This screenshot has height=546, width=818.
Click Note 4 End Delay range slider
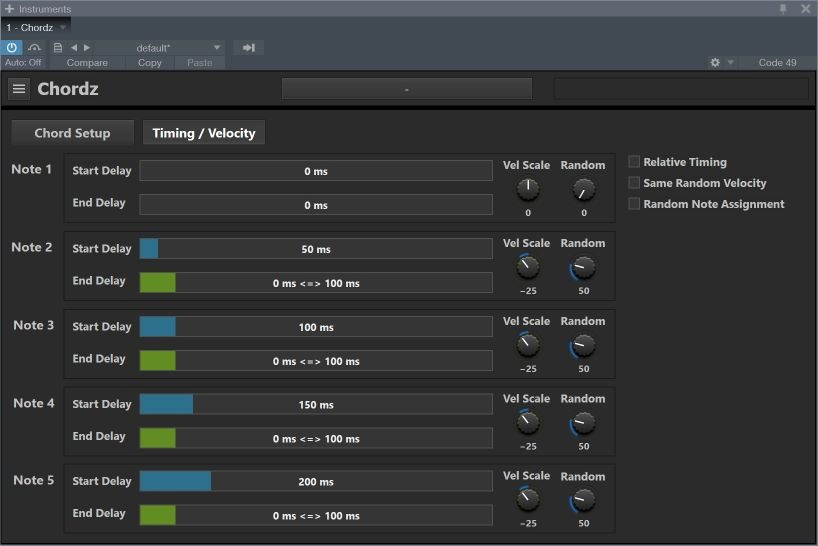[x=316, y=439]
